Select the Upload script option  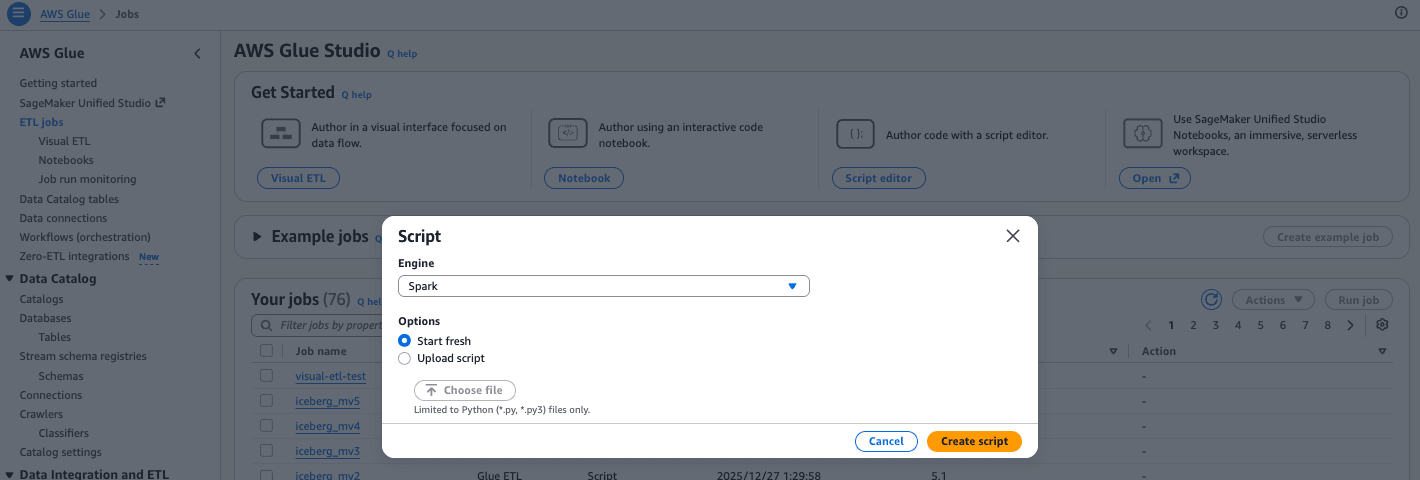coord(404,358)
